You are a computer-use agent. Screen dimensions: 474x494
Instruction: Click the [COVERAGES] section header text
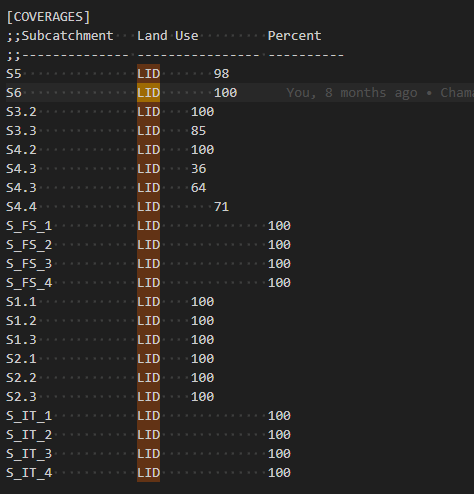click(48, 17)
